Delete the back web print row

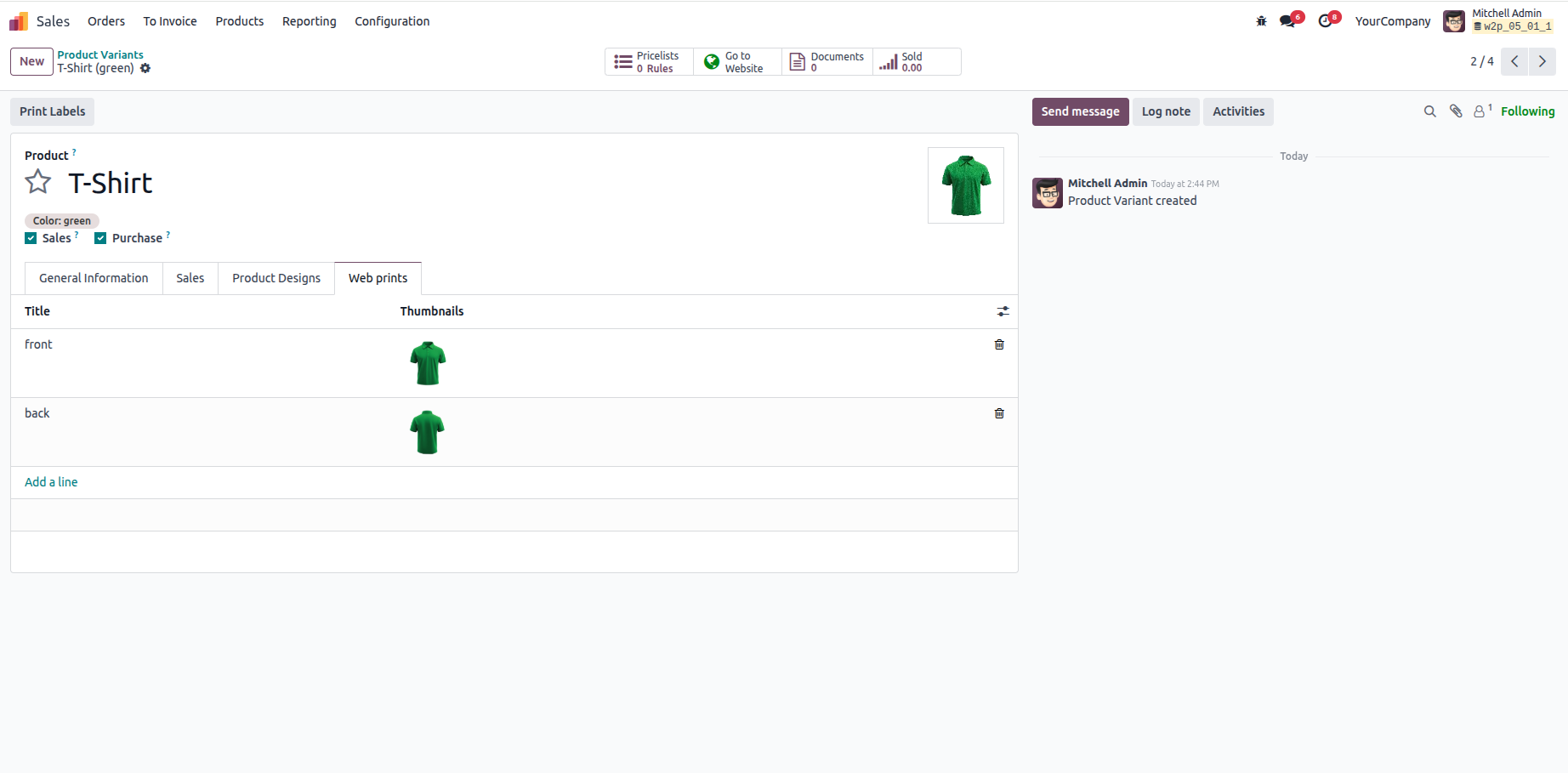[x=999, y=413]
